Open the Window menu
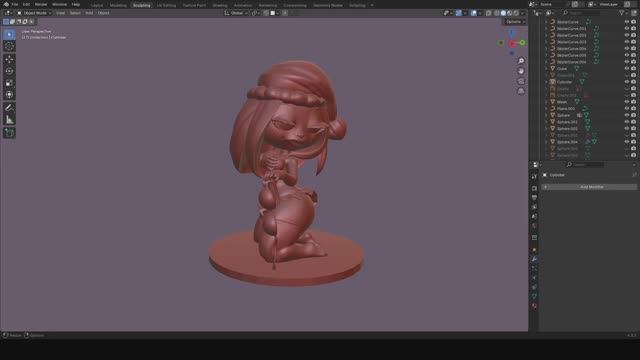The width and height of the screenshot is (640, 360). (59, 4)
